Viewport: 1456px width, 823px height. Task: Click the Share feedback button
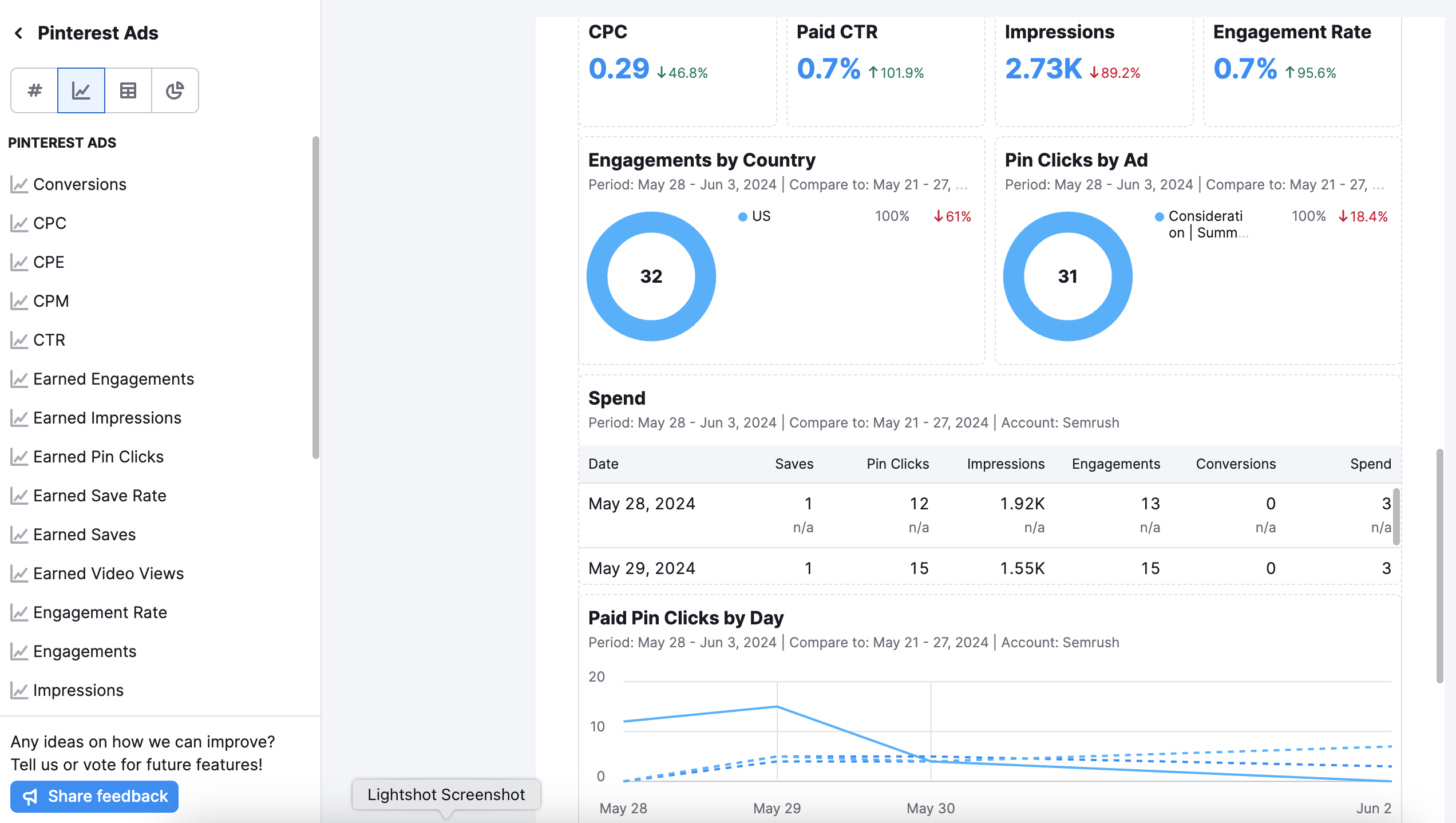coord(94,796)
